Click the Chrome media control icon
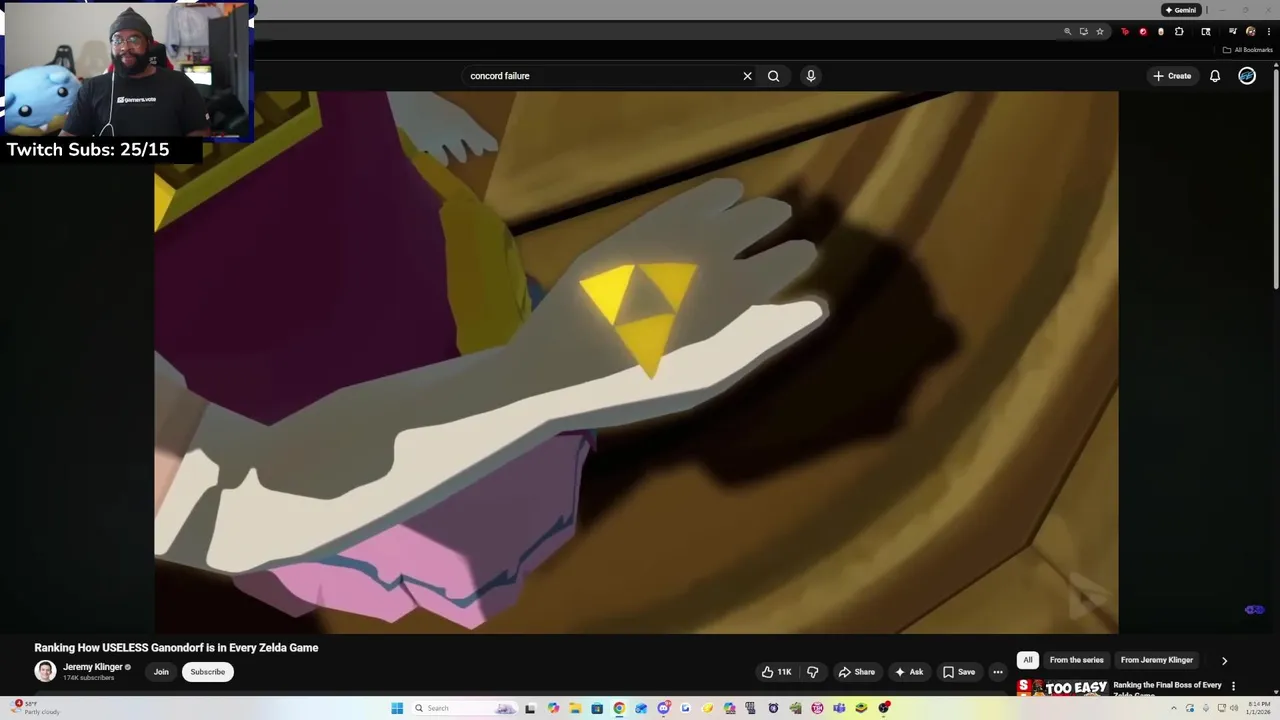The height and width of the screenshot is (720, 1280). (1232, 31)
